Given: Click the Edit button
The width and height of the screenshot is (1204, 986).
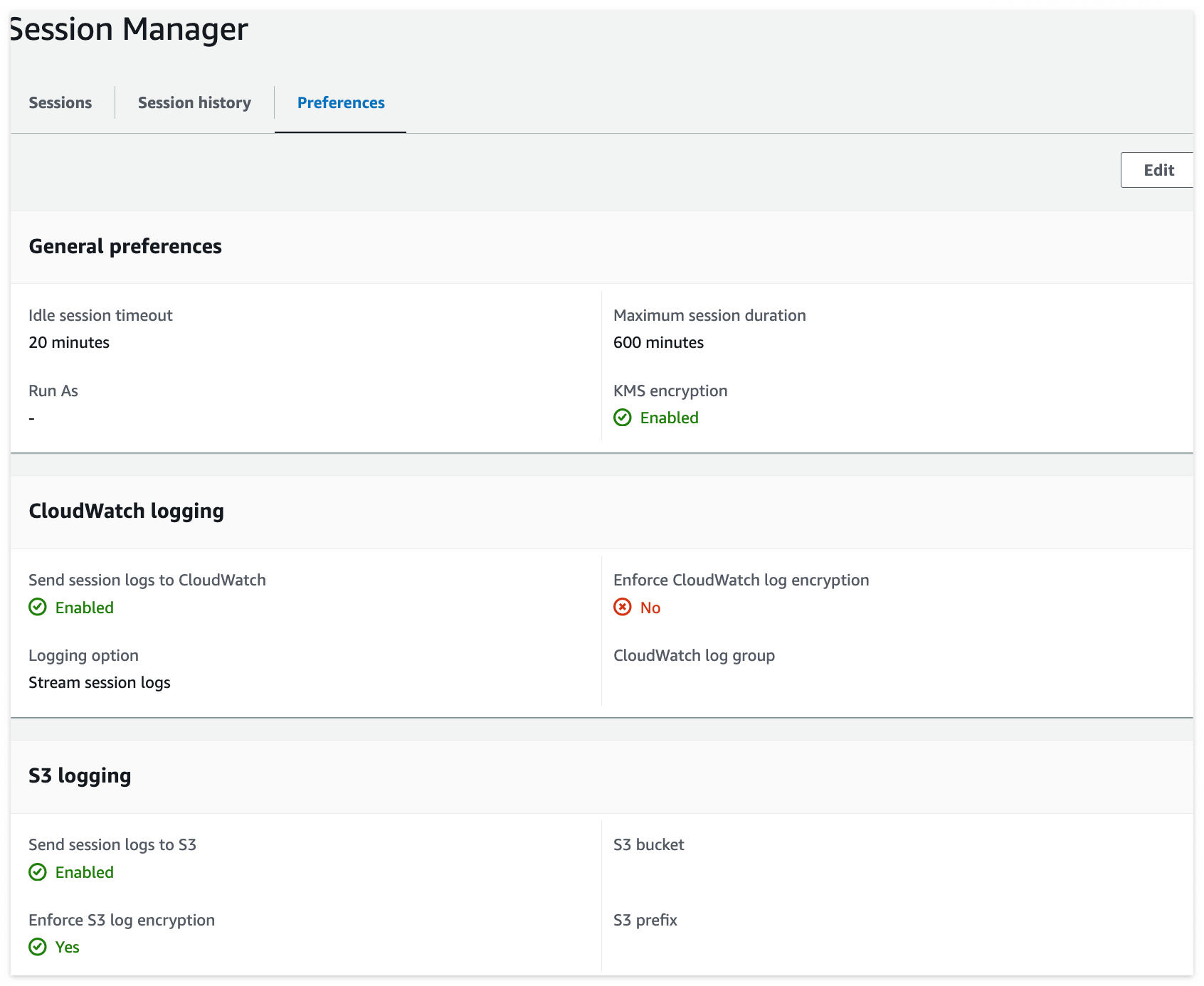Looking at the screenshot, I should pyautogui.click(x=1158, y=170).
